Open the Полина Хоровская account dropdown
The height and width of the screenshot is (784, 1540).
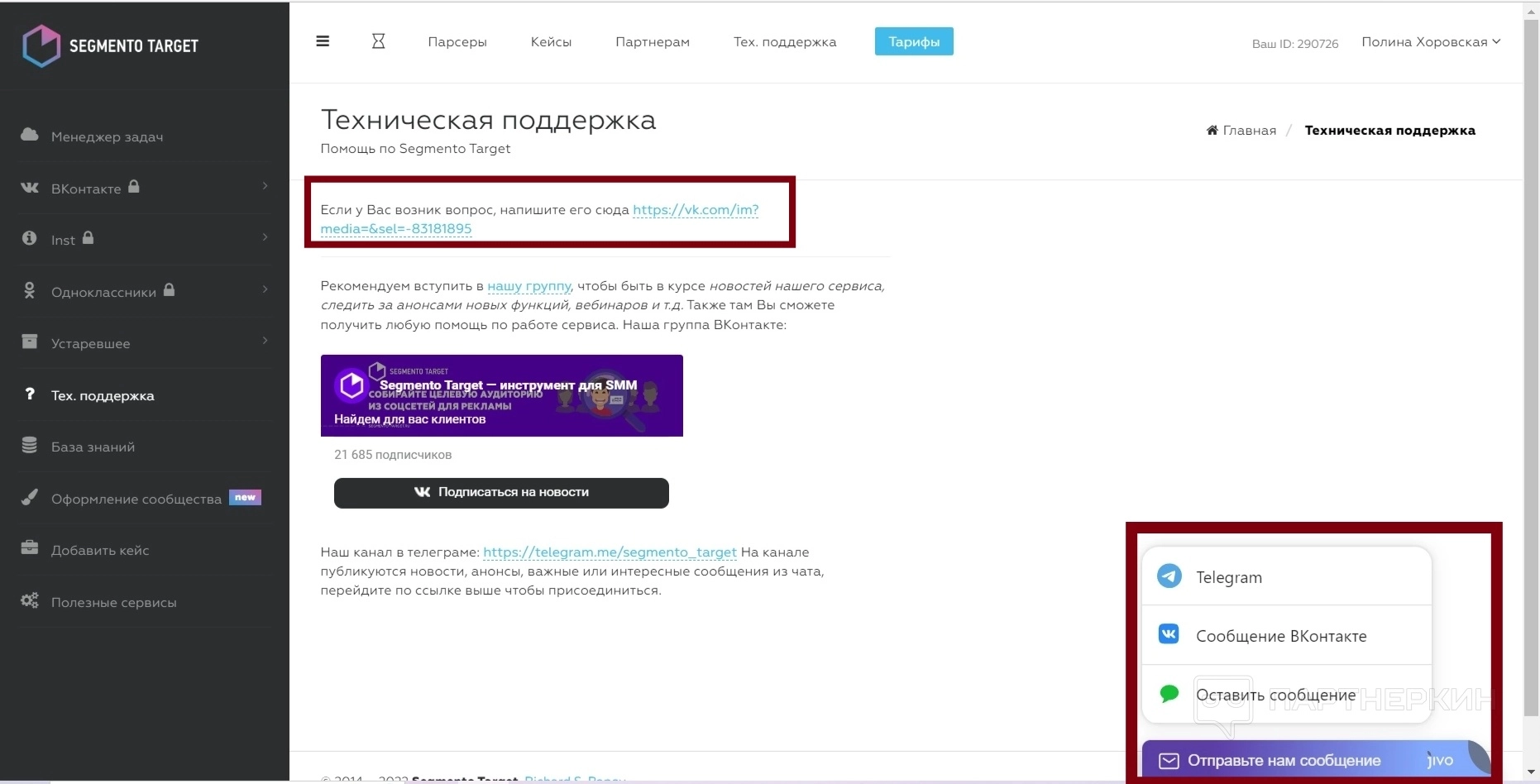[1431, 42]
